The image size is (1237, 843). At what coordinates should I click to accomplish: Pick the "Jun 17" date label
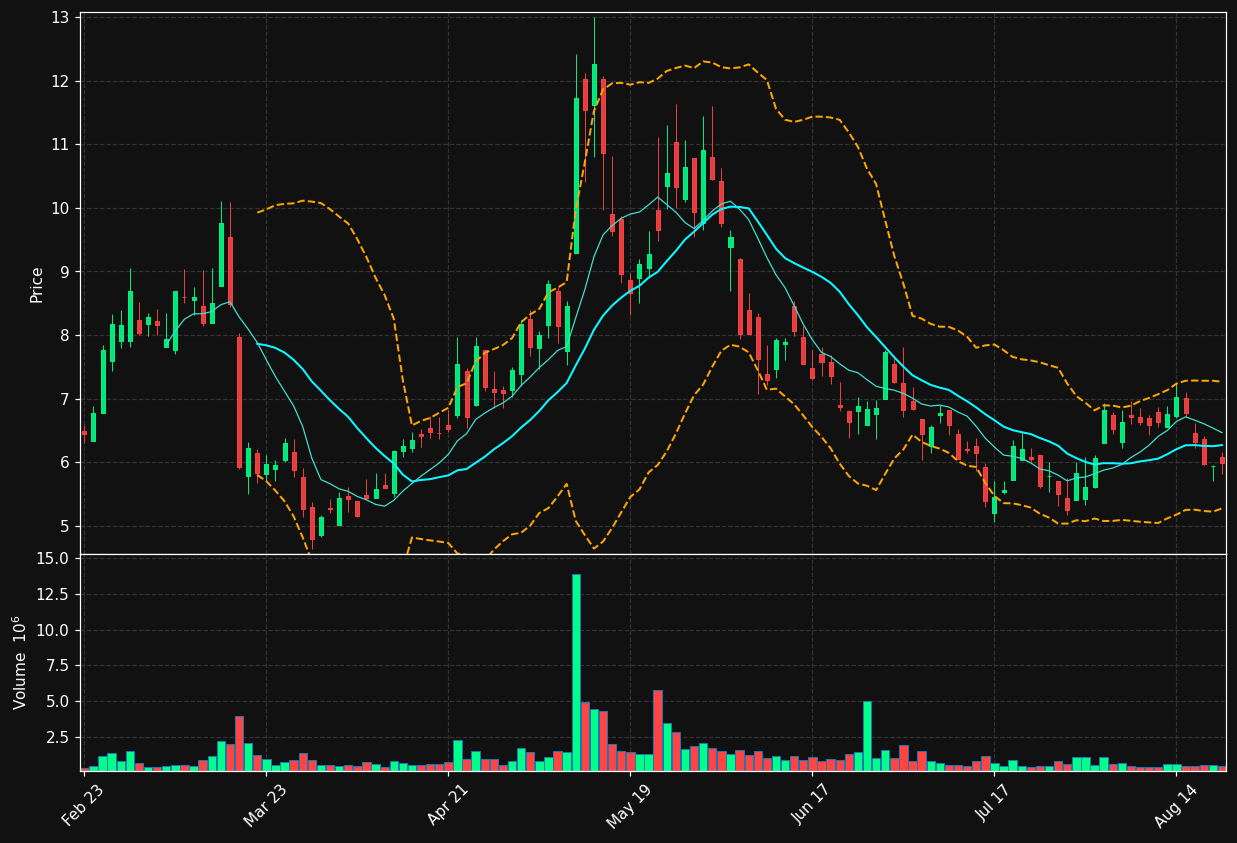coord(811,805)
